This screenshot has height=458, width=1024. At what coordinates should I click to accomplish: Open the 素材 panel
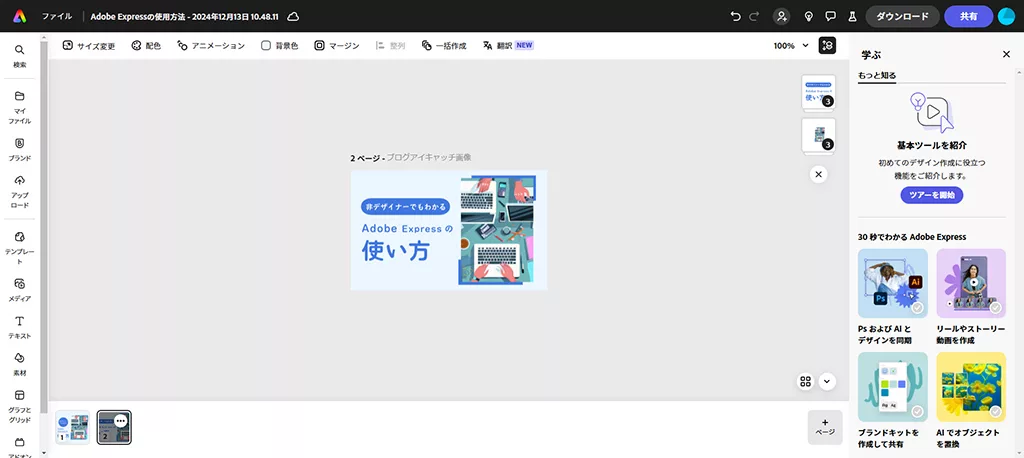click(20, 364)
